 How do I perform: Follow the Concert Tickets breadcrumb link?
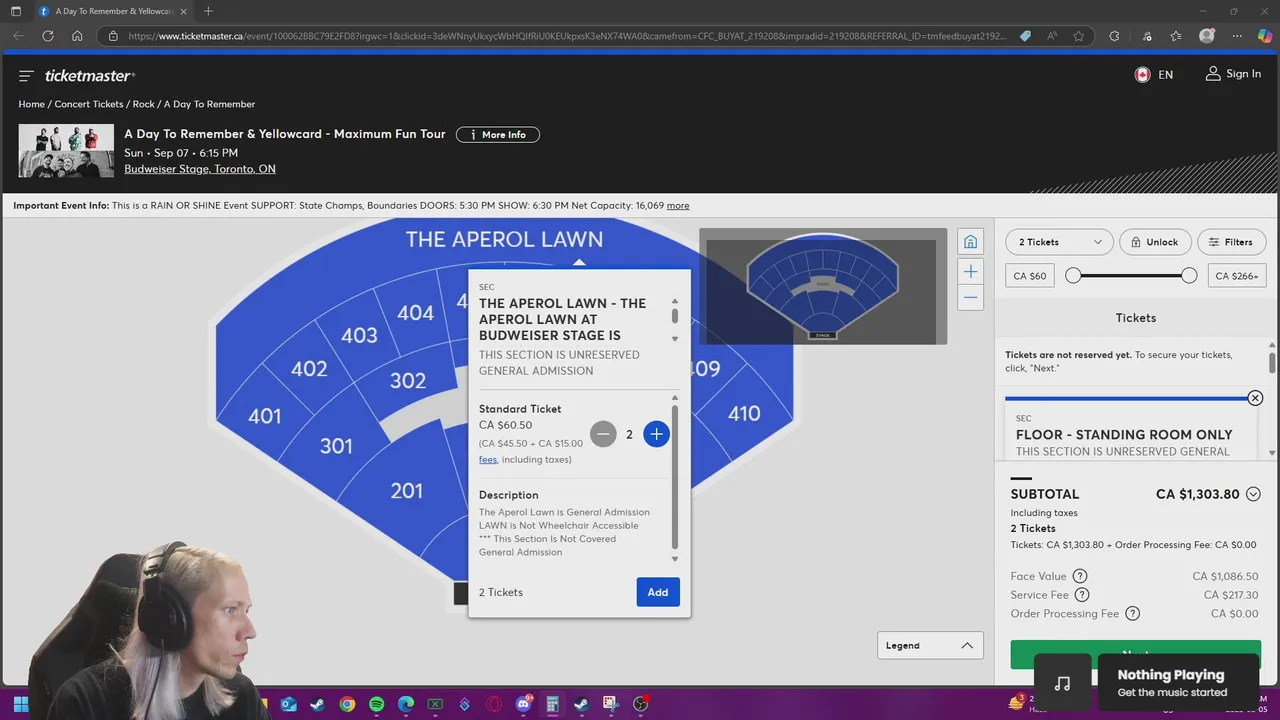click(x=89, y=104)
